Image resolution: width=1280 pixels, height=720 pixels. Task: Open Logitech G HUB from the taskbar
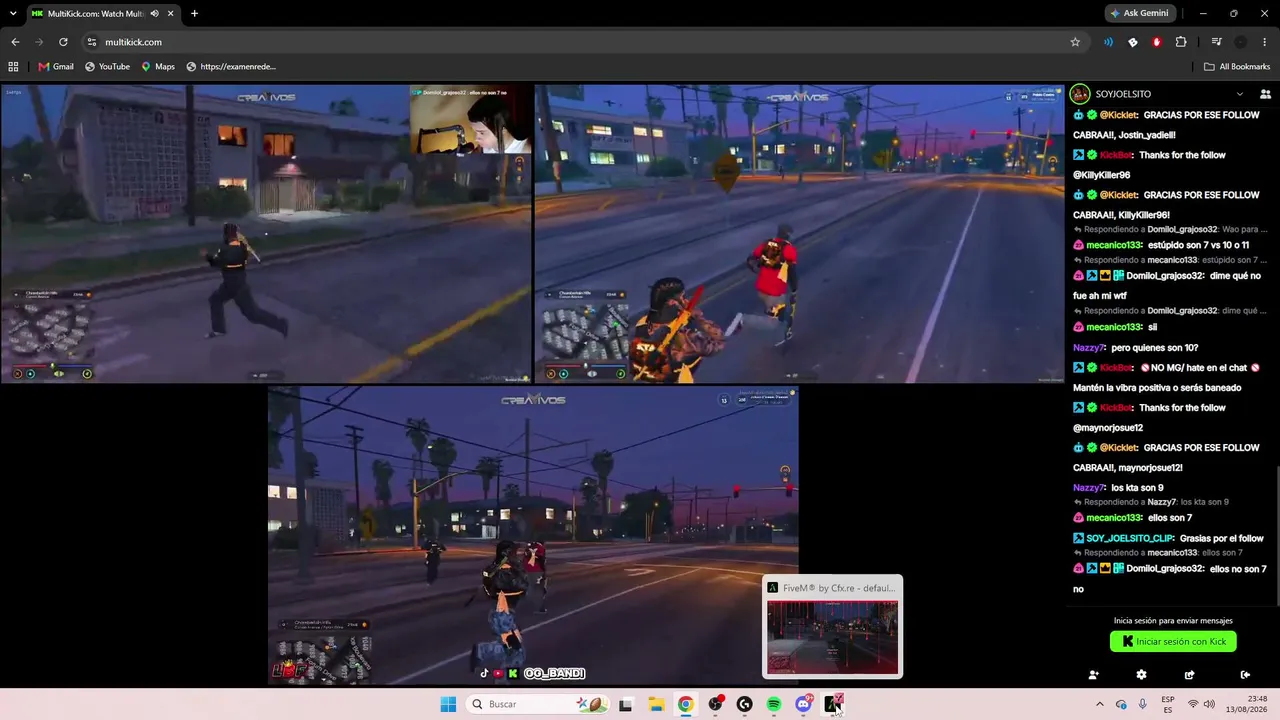[x=744, y=704]
